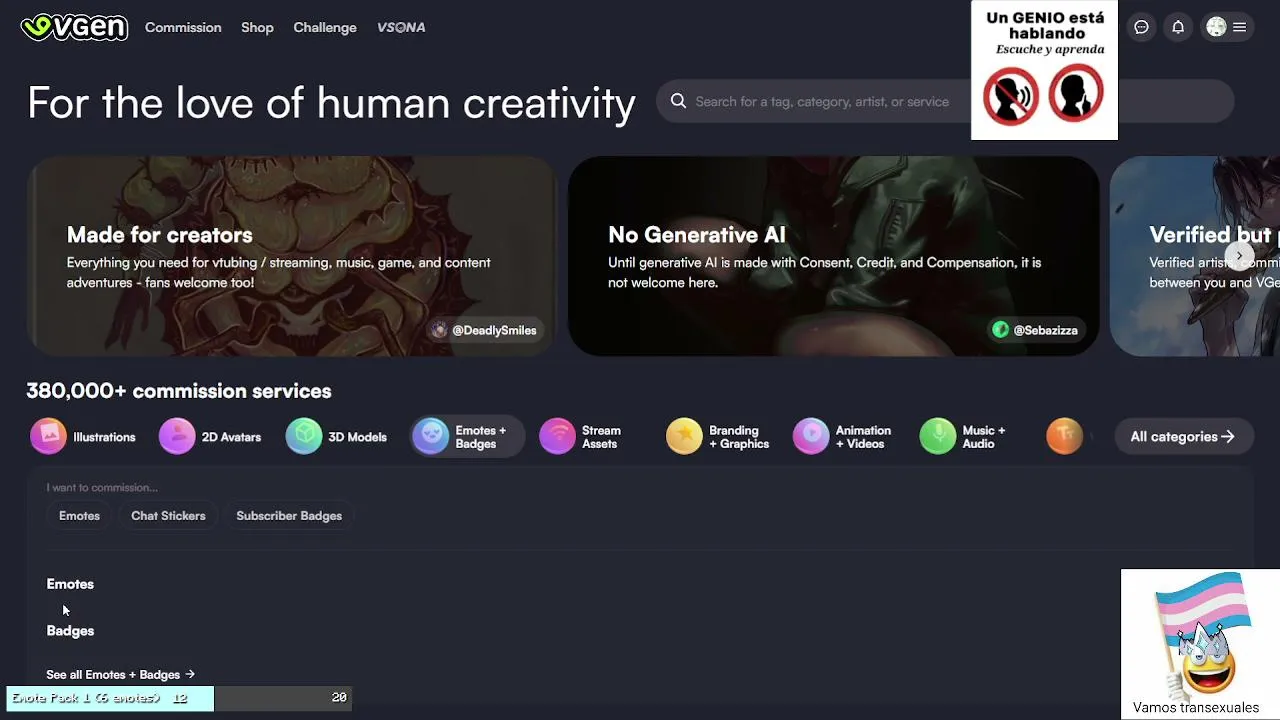
Task: Click the 3D Models cube icon
Action: 304,437
